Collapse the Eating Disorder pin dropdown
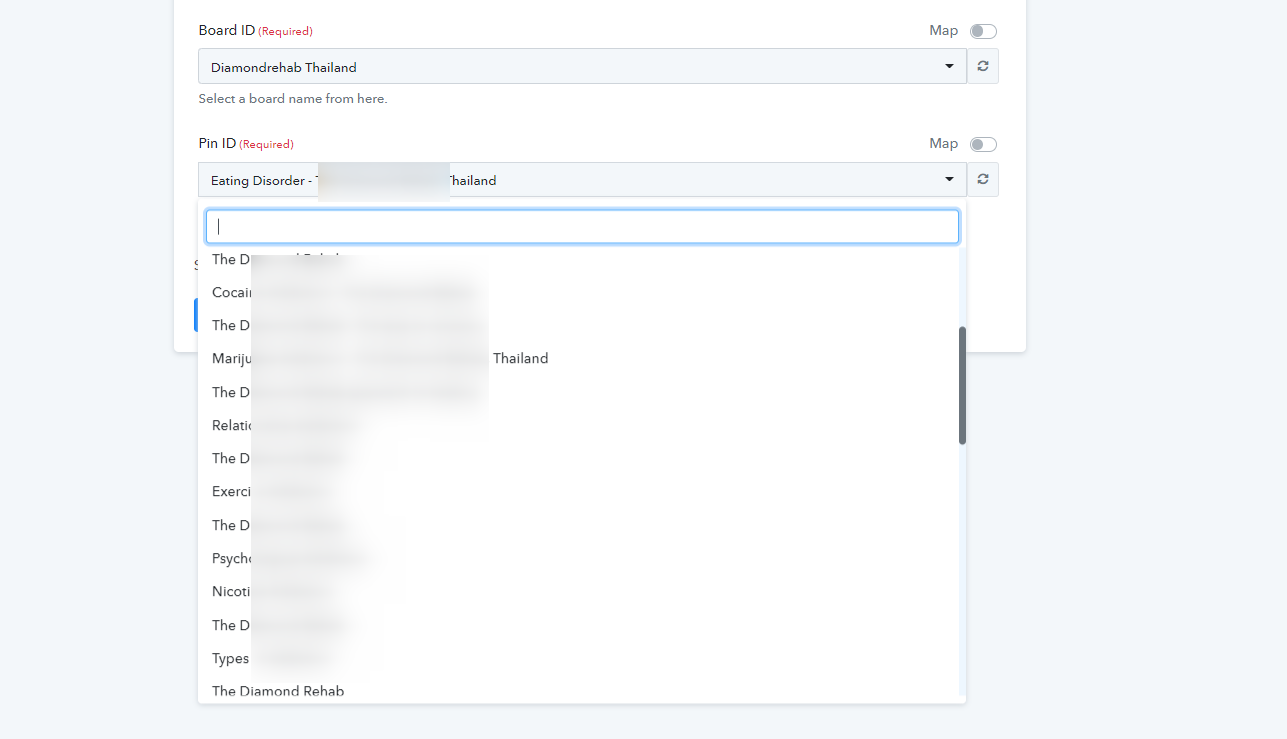 click(582, 179)
